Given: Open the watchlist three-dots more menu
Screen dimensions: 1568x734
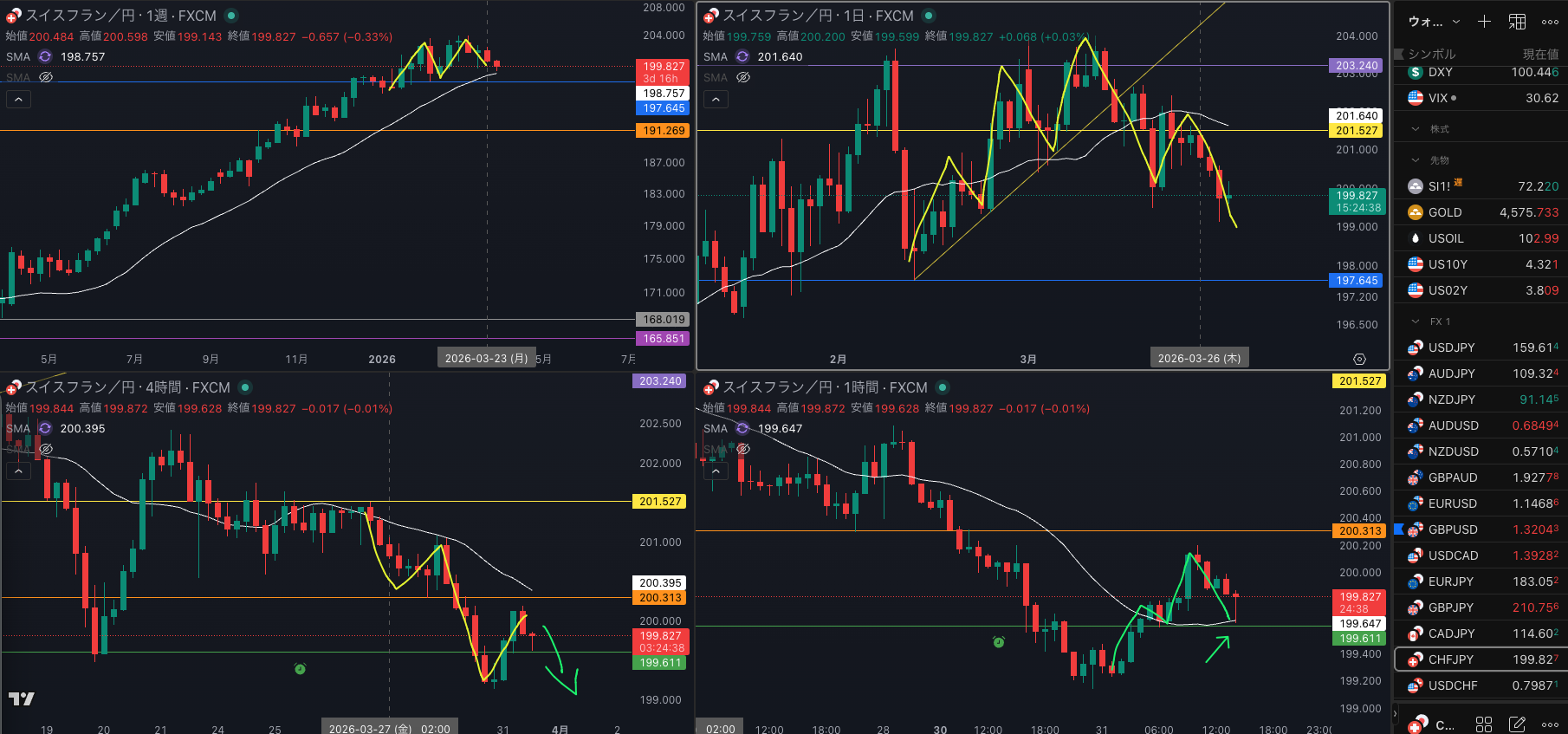Looking at the screenshot, I should click(x=1550, y=22).
